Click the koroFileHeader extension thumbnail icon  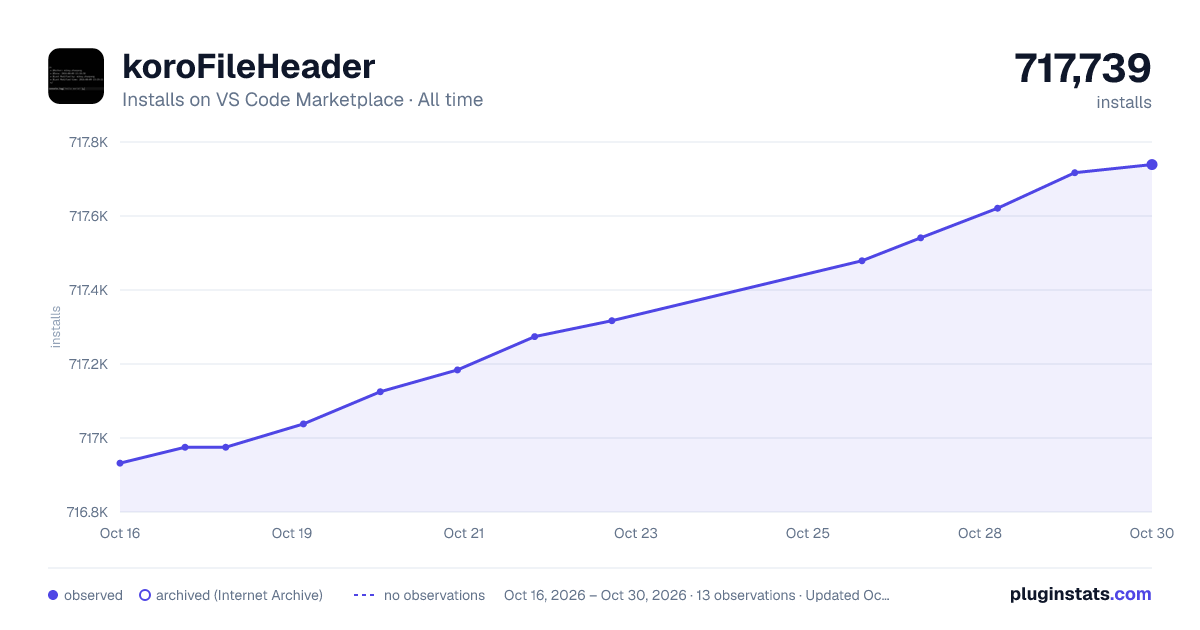tap(76, 76)
